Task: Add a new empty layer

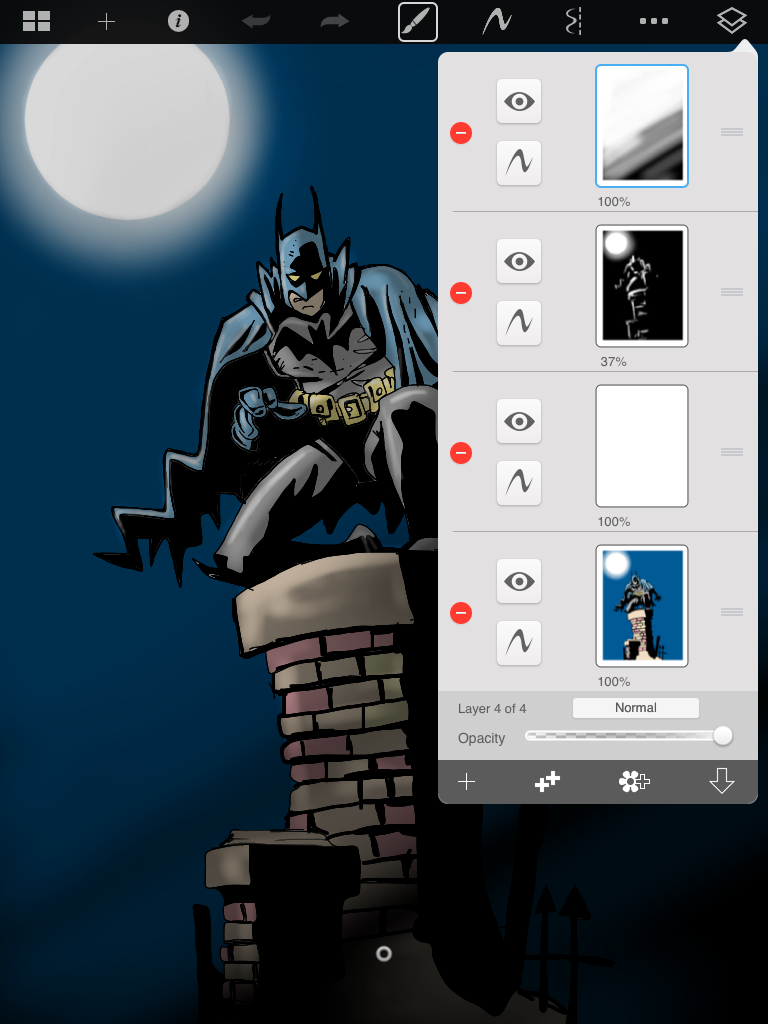Action: pyautogui.click(x=466, y=782)
